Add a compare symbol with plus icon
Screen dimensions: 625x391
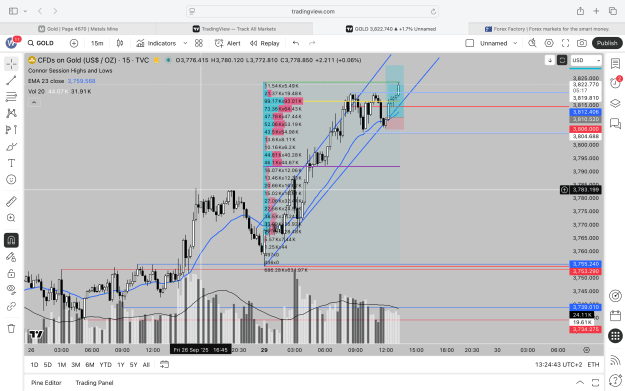[x=74, y=43]
